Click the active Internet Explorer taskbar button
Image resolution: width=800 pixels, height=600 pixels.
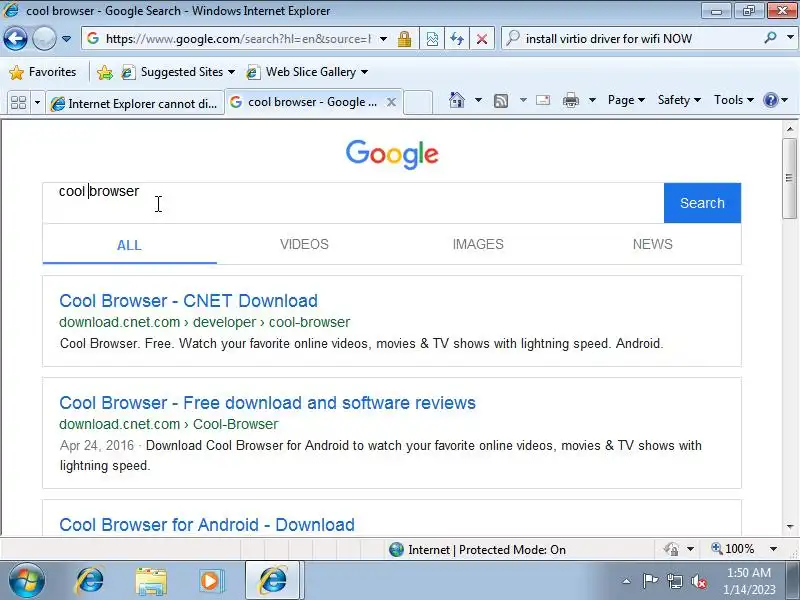(x=273, y=581)
